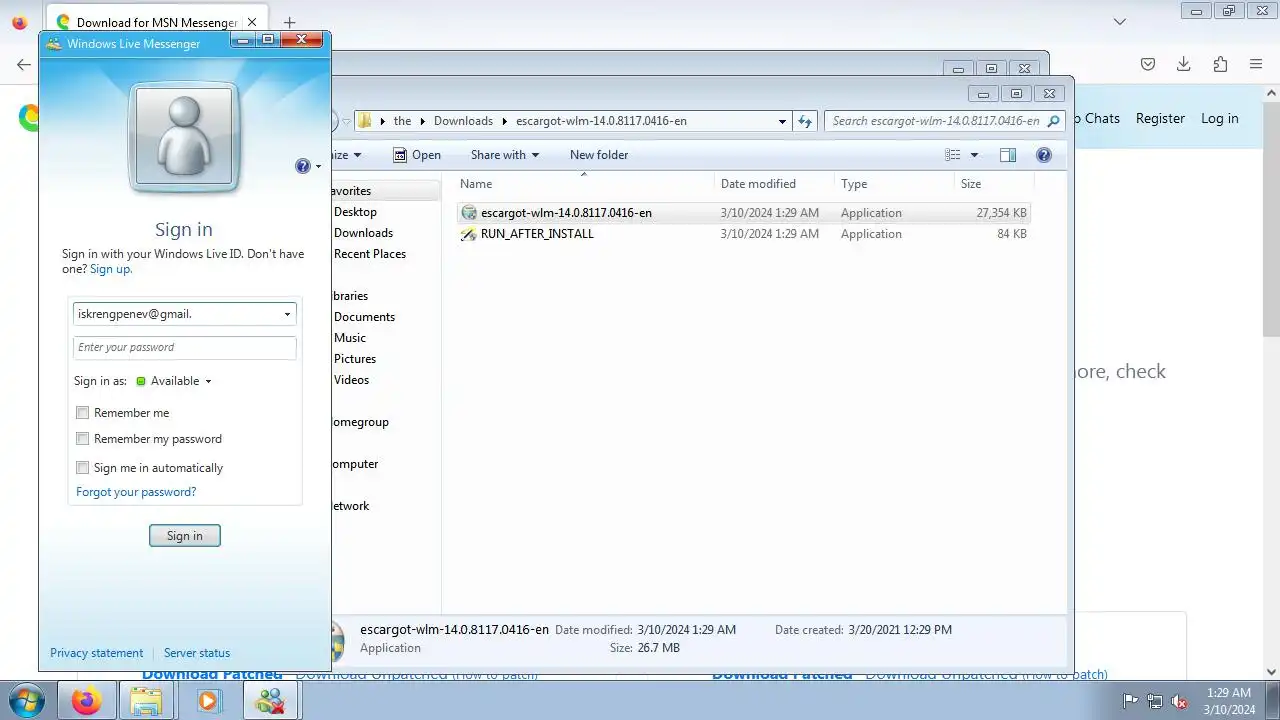The width and height of the screenshot is (1280, 720).
Task: Open Forgot your password link
Action: point(136,492)
